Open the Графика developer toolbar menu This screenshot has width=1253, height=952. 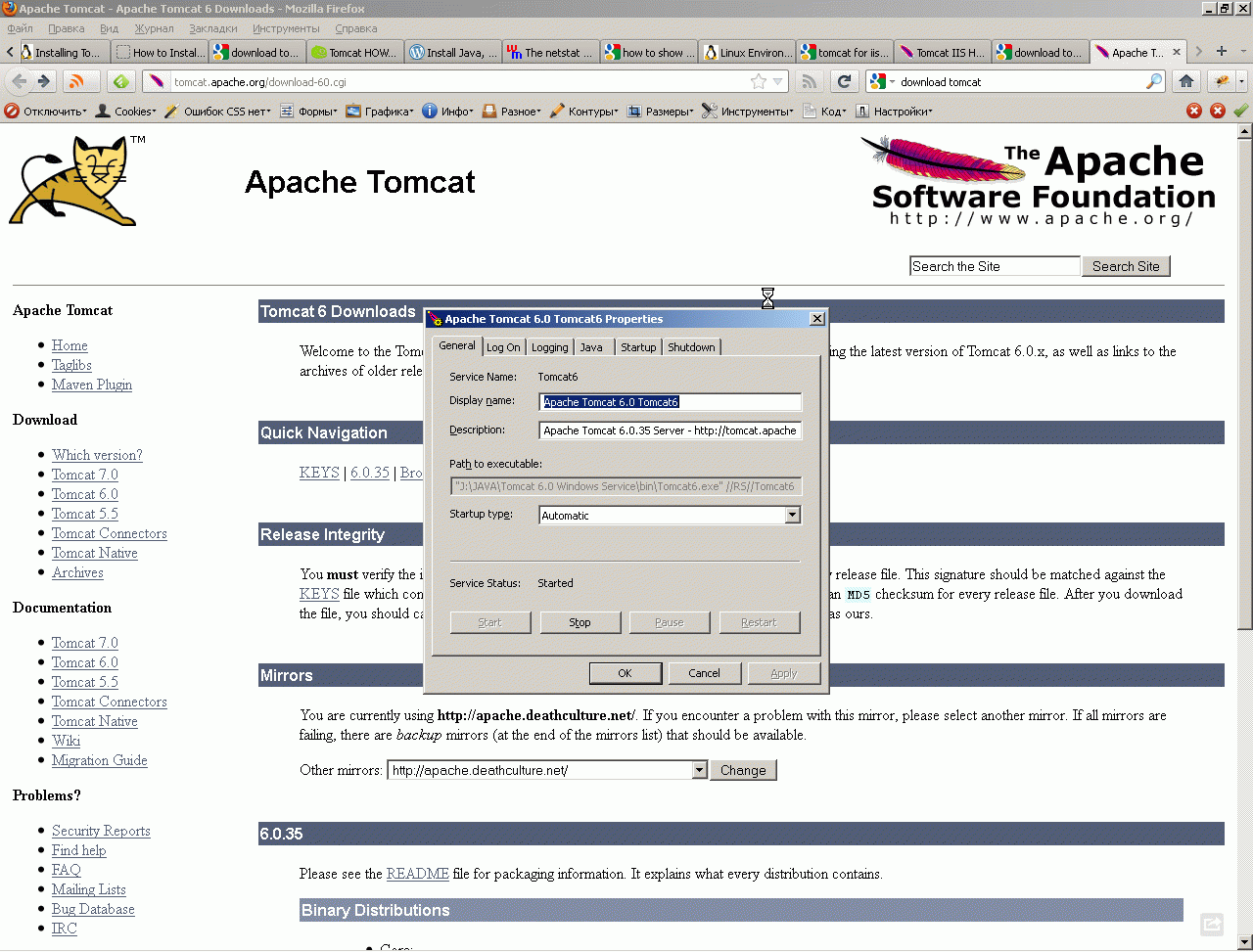380,111
